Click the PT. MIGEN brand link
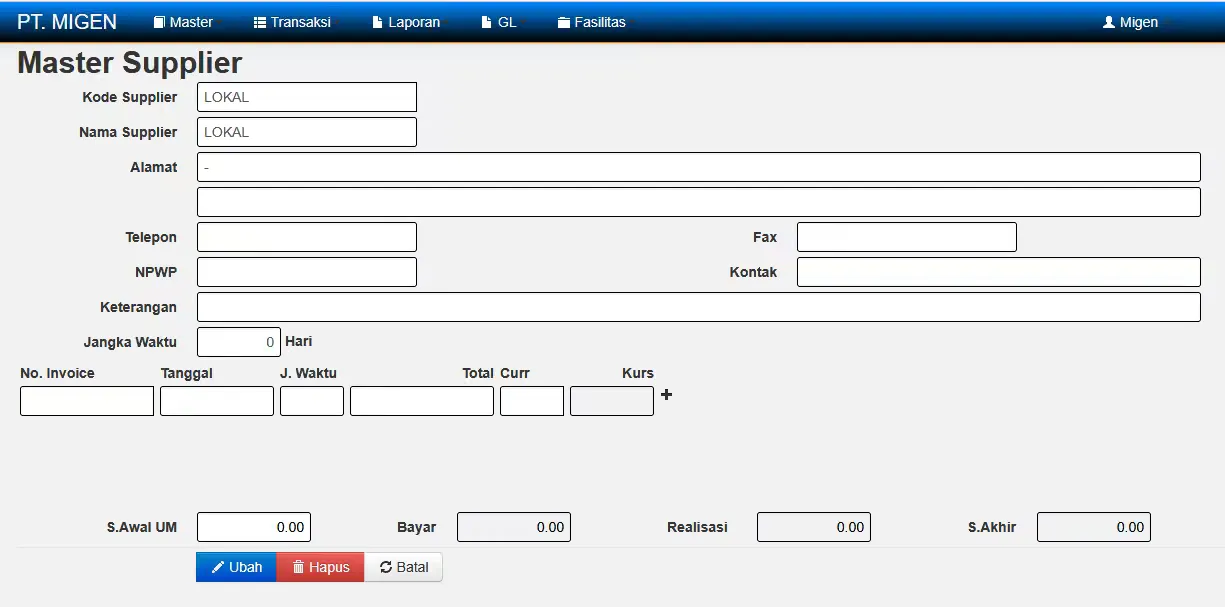The height and width of the screenshot is (607, 1225). coord(67,22)
